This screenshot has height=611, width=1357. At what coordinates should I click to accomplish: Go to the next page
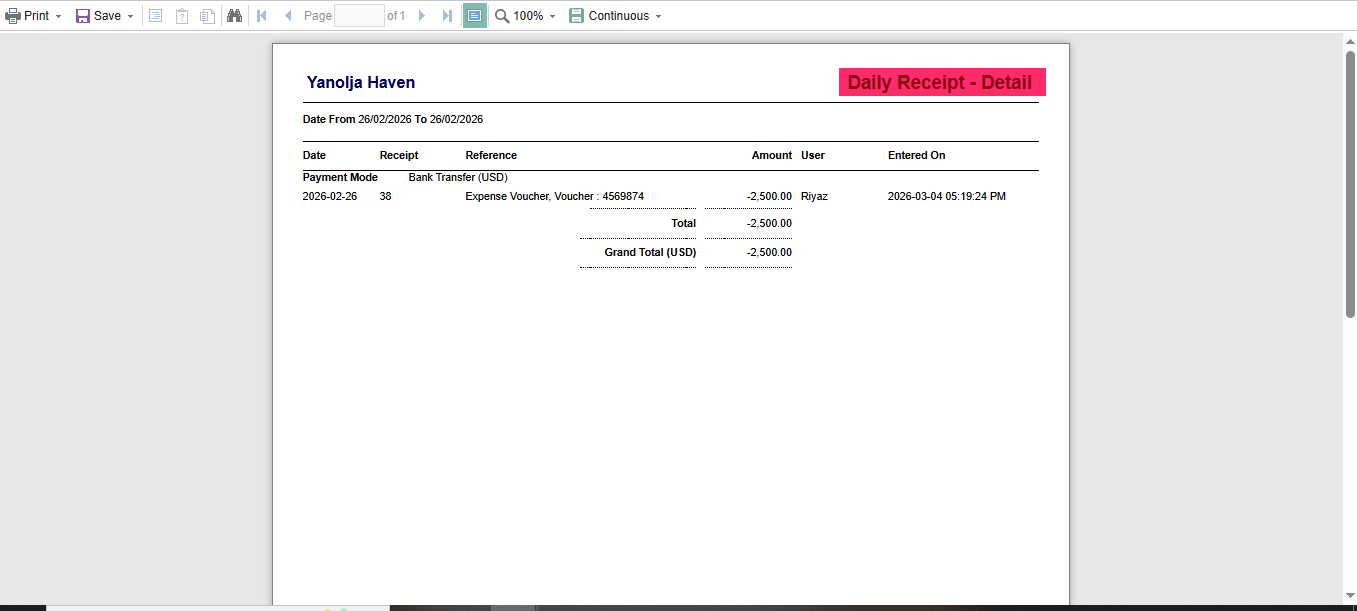(421, 16)
